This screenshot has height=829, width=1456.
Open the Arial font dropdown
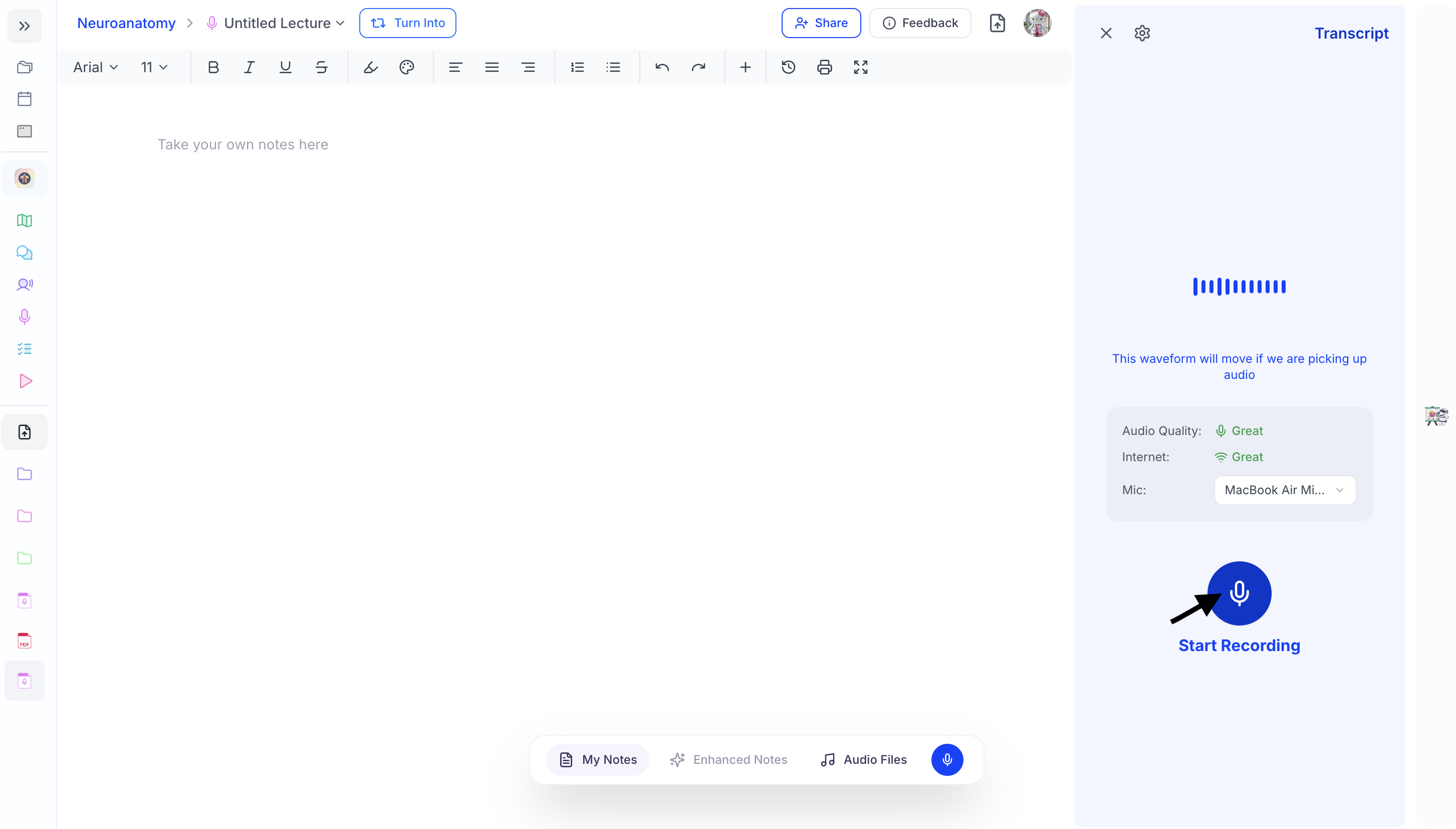95,67
